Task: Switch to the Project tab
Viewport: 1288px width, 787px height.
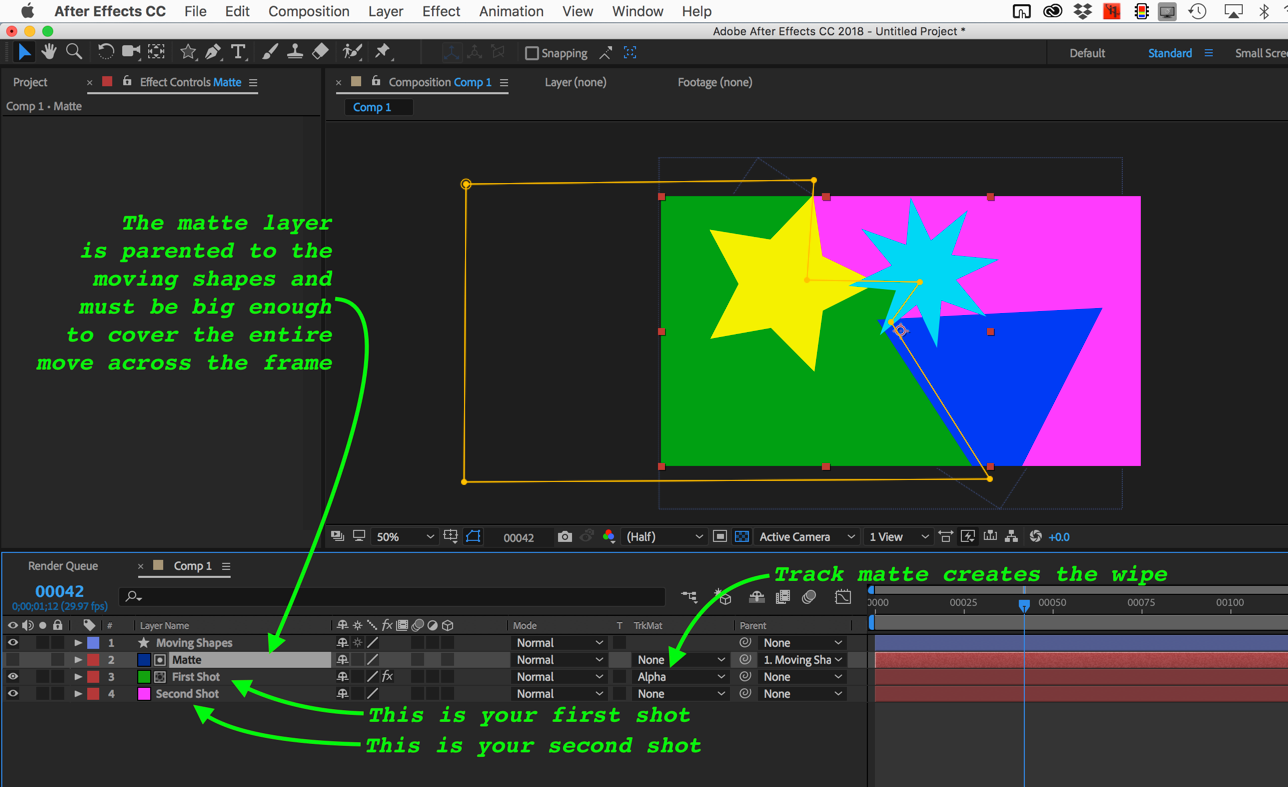Action: (30, 82)
